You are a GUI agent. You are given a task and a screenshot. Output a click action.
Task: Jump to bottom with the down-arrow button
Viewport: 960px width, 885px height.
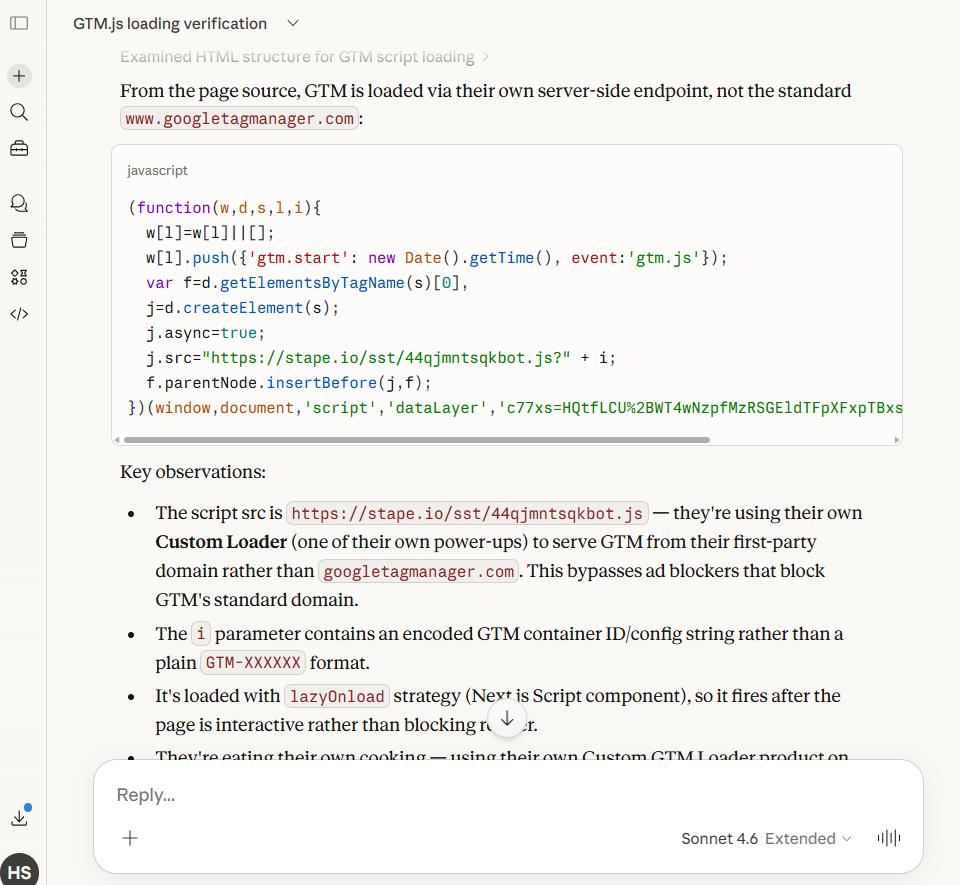point(507,719)
